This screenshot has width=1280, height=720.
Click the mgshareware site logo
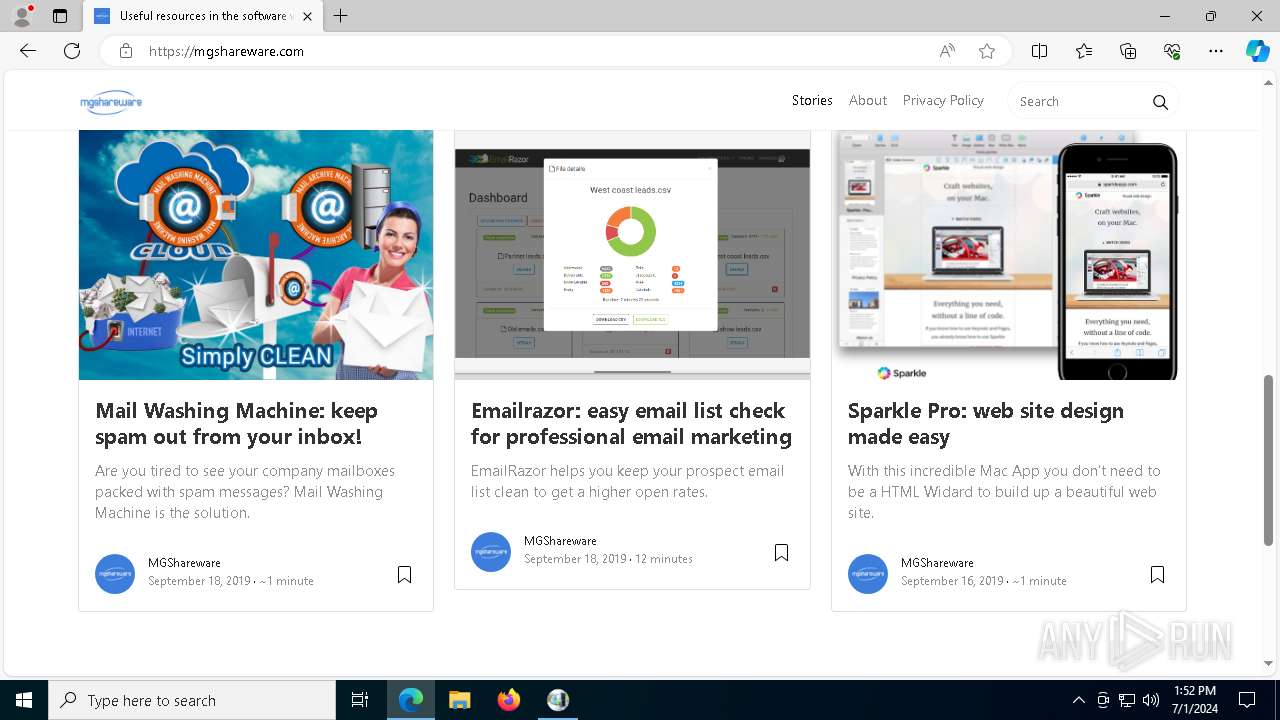point(111,102)
